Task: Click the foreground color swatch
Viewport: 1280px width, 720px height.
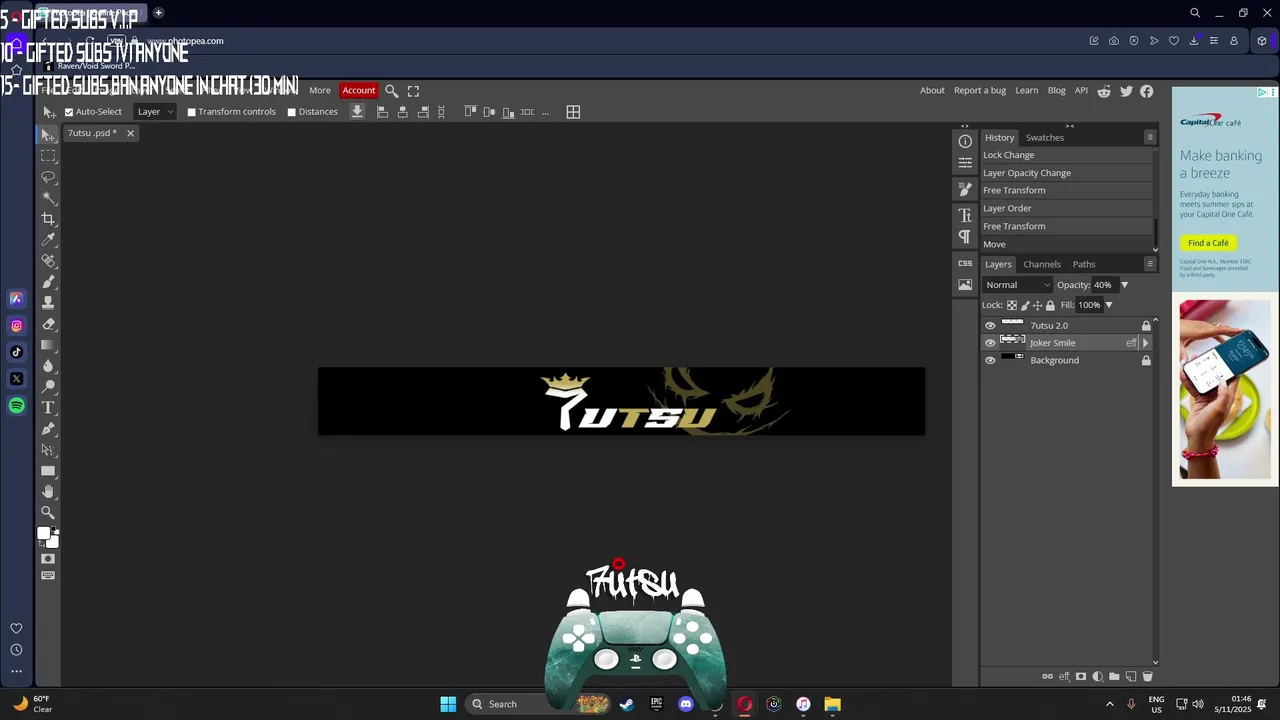Action: (x=44, y=534)
